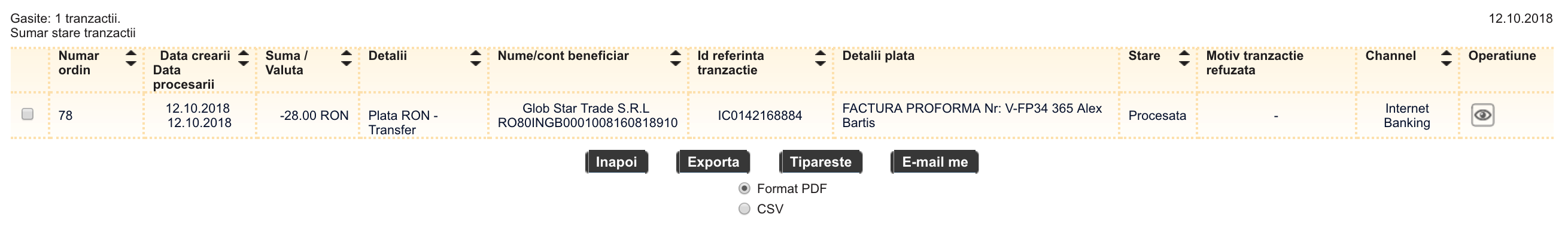Sort by Stare column arrows
Viewport: 1568px width, 235px height.
pyautogui.click(x=1184, y=58)
